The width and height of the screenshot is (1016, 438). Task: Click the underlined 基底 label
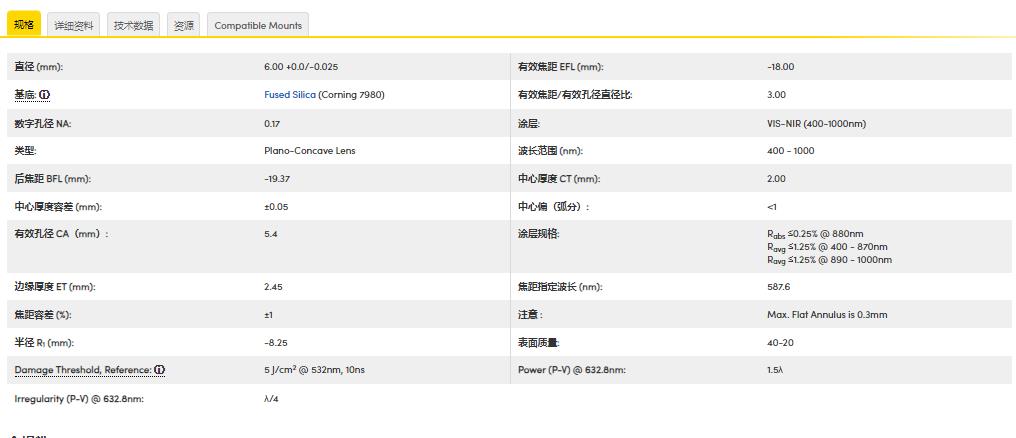click(x=25, y=95)
